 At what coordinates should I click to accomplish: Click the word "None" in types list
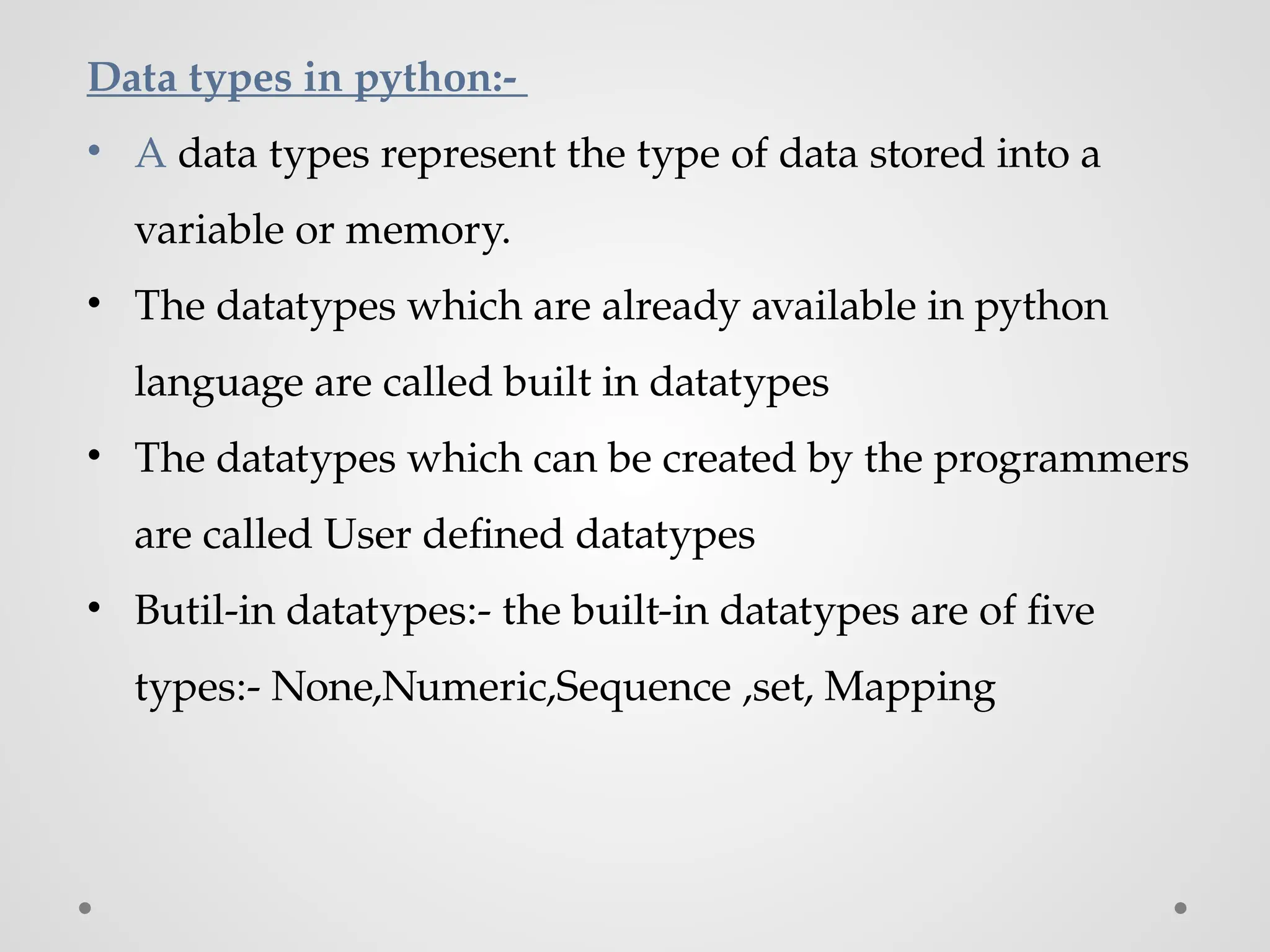(322, 687)
